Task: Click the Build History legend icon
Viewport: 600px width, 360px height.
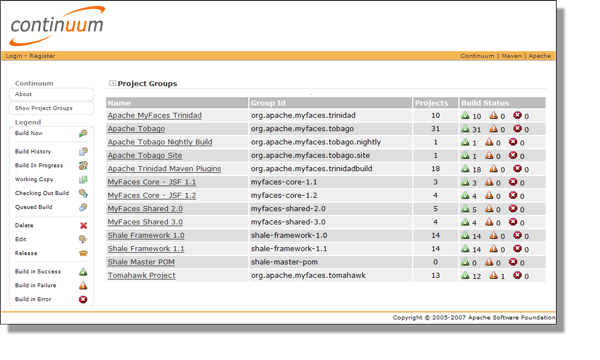Action: pos(83,151)
